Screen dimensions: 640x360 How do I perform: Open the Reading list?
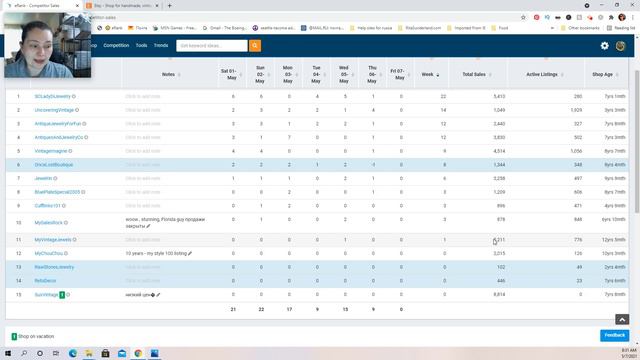621,28
